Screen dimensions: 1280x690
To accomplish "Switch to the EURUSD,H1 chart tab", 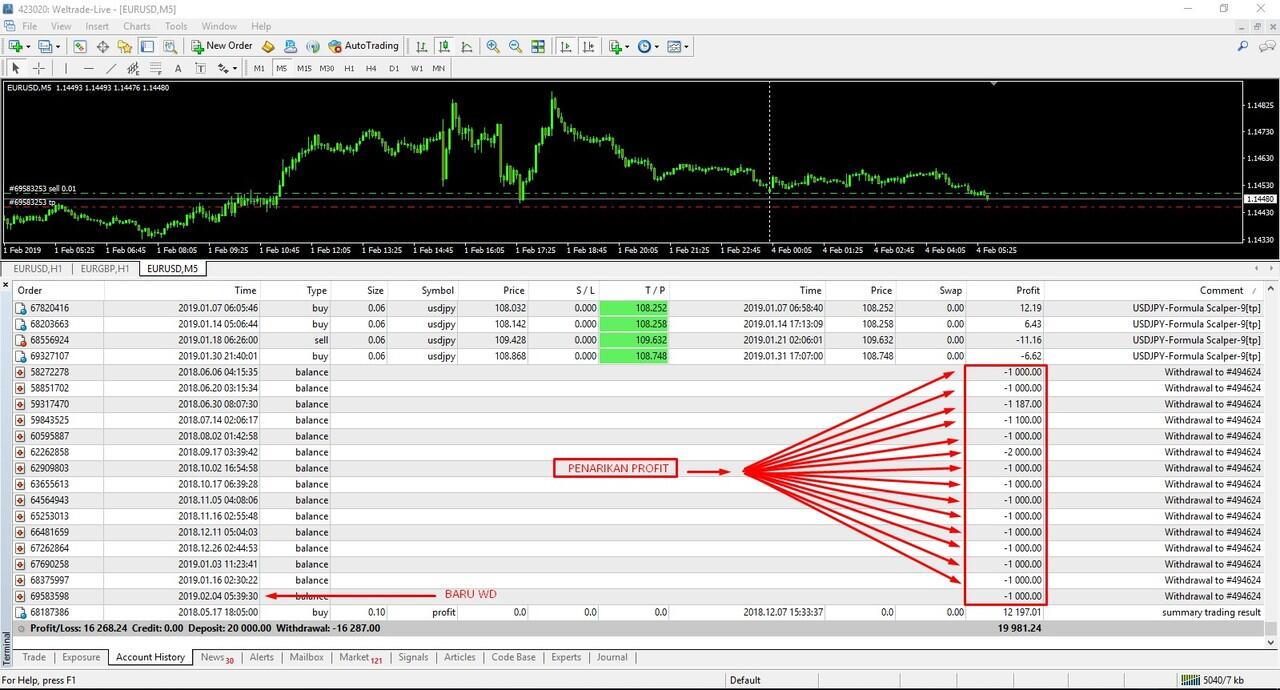I will [38, 268].
